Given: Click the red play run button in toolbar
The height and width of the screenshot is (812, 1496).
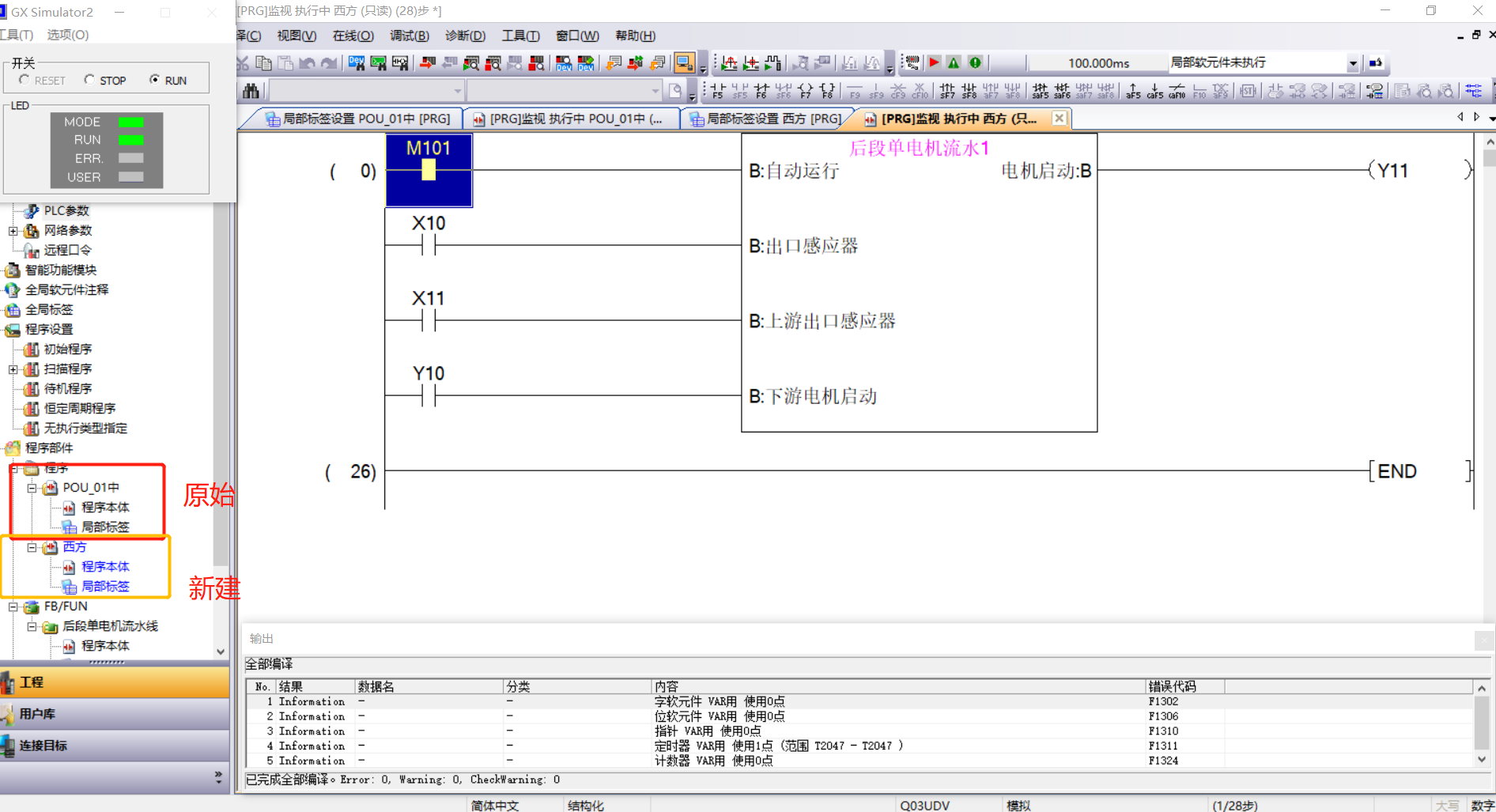Looking at the screenshot, I should [x=934, y=62].
